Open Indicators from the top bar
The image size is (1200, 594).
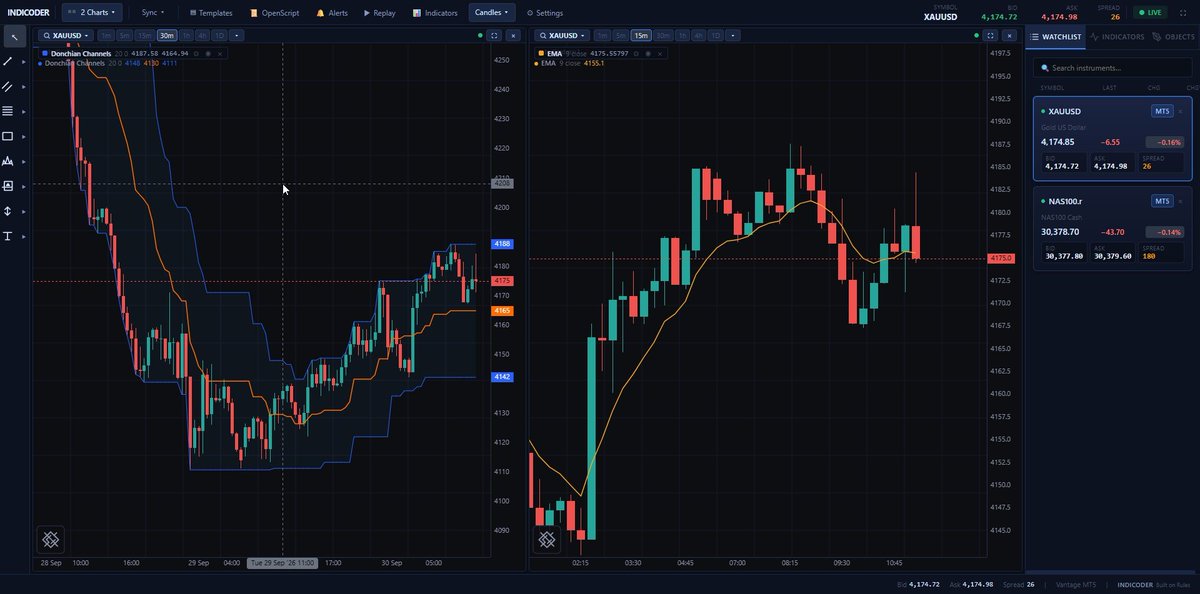(434, 13)
